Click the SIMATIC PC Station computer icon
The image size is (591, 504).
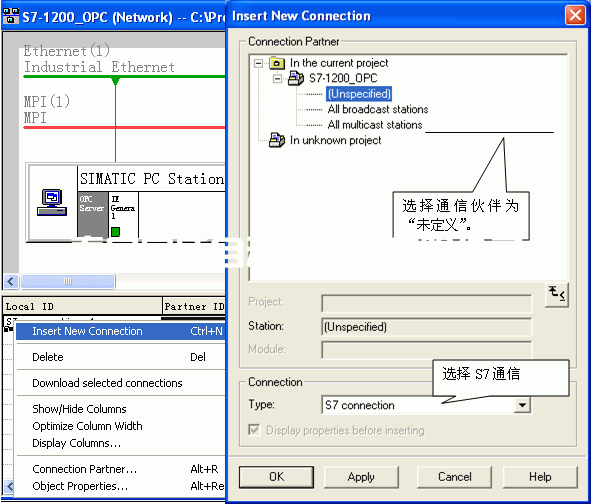click(x=52, y=203)
